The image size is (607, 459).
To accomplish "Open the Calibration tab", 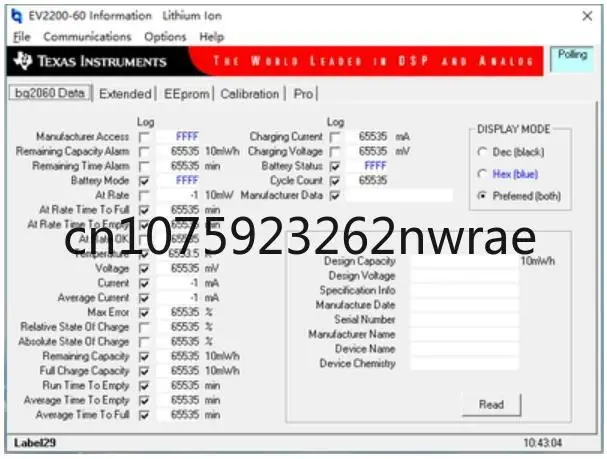I will coord(250,94).
